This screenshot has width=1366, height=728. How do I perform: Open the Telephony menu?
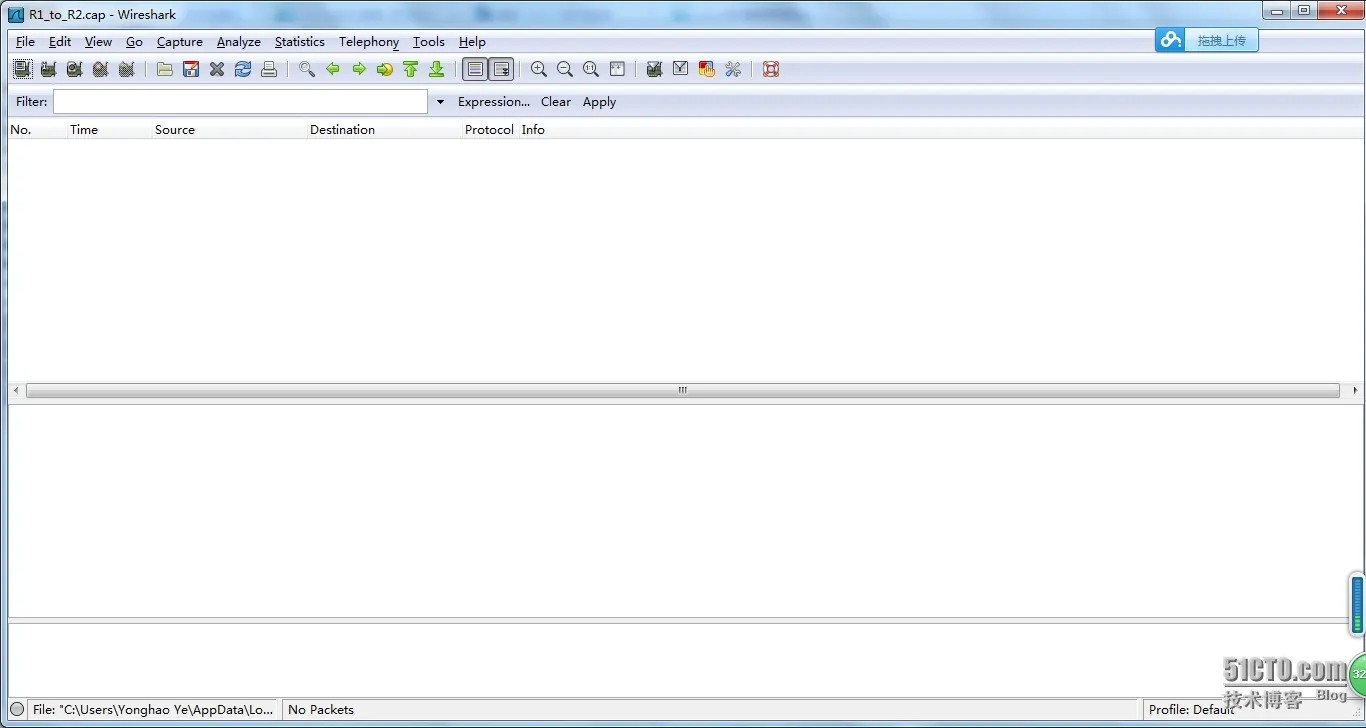(x=369, y=42)
